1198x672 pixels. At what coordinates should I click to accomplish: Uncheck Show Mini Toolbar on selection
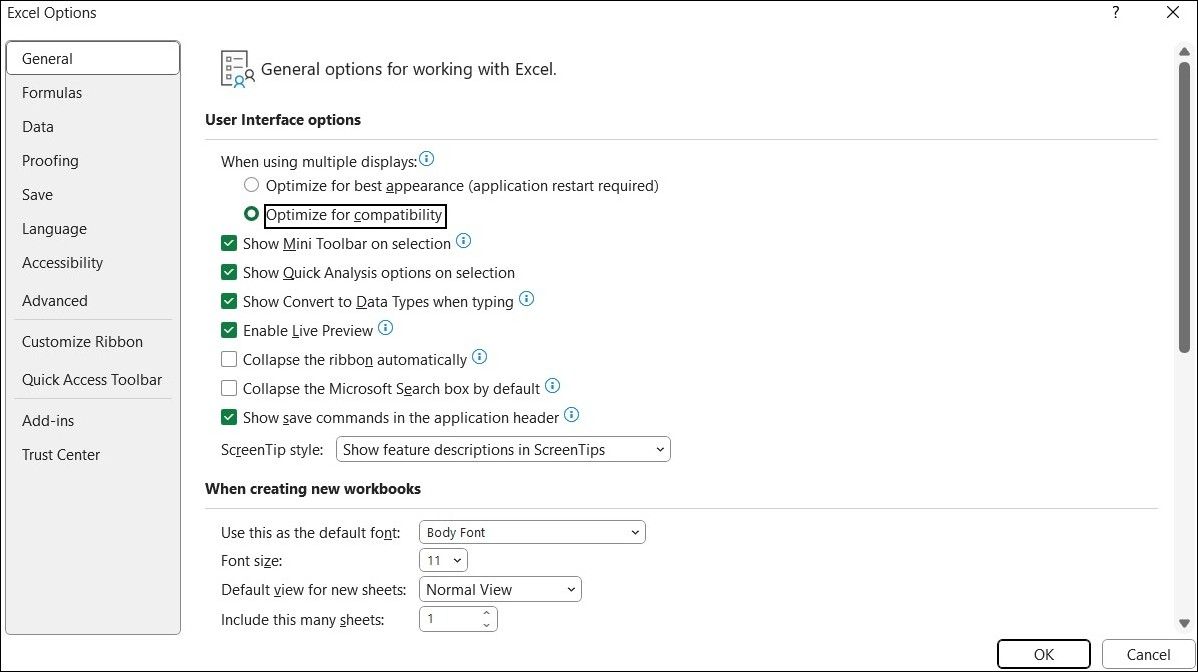[229, 243]
